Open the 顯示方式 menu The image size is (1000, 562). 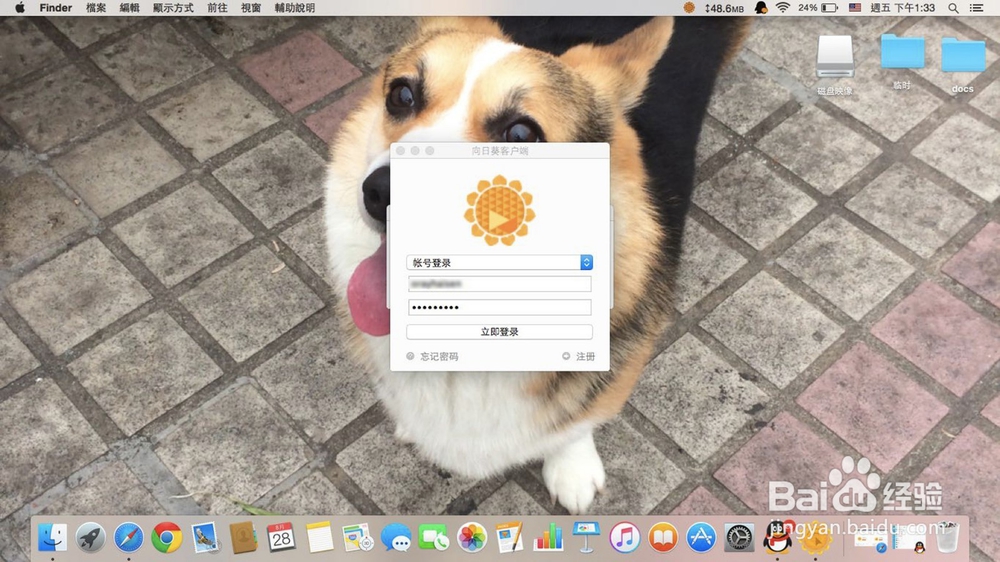click(173, 8)
